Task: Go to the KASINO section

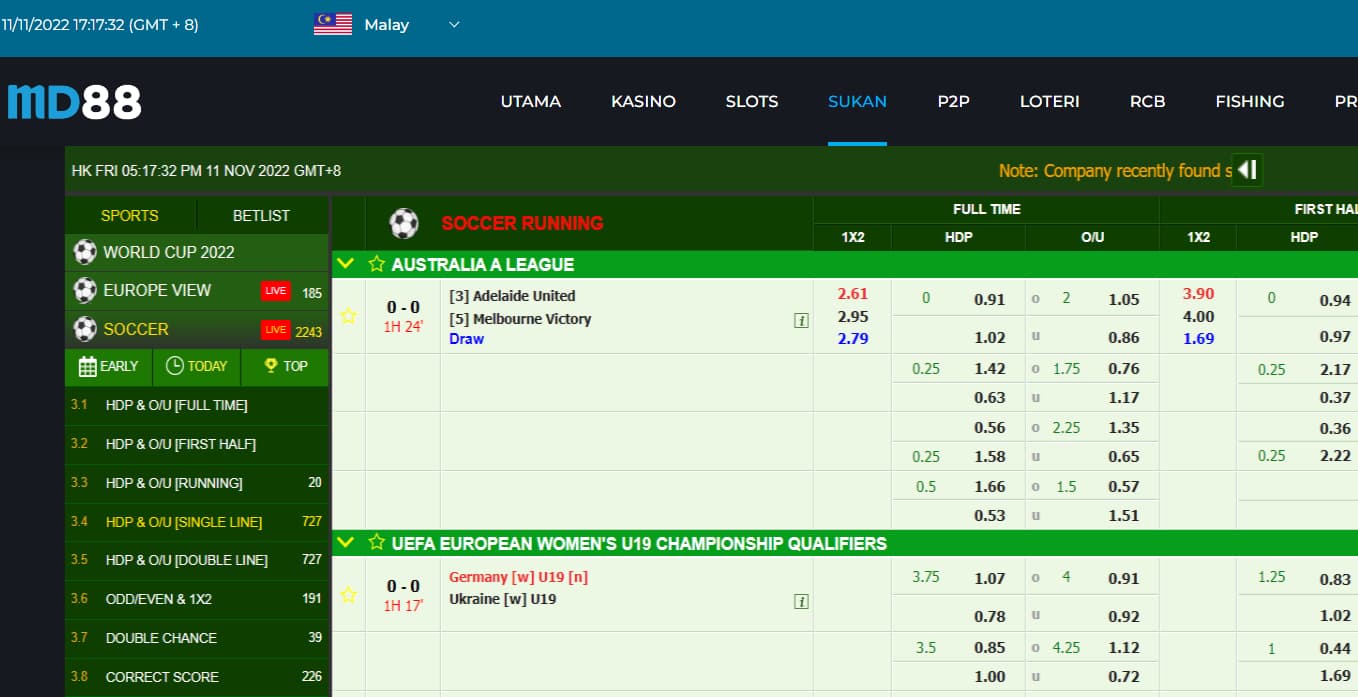Action: coord(643,101)
